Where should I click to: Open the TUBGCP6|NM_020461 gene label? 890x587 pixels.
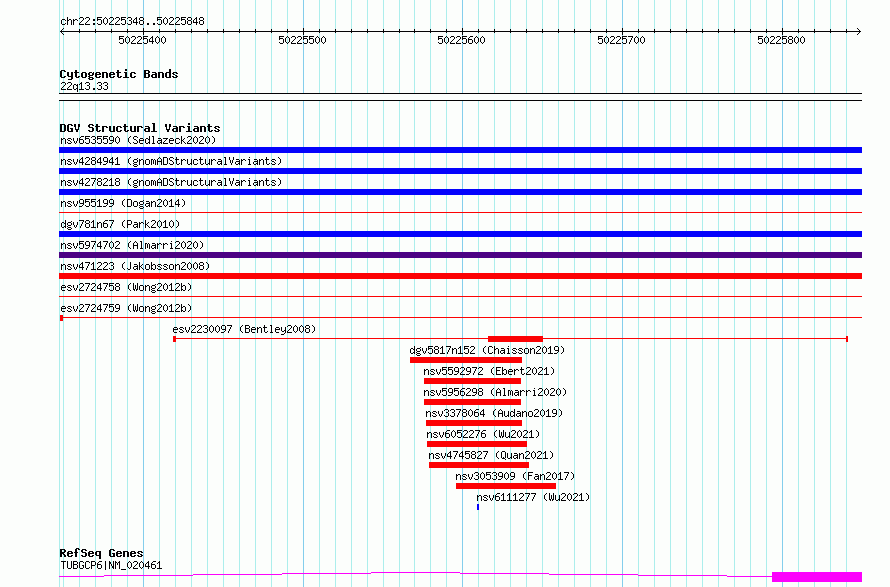click(x=111, y=565)
